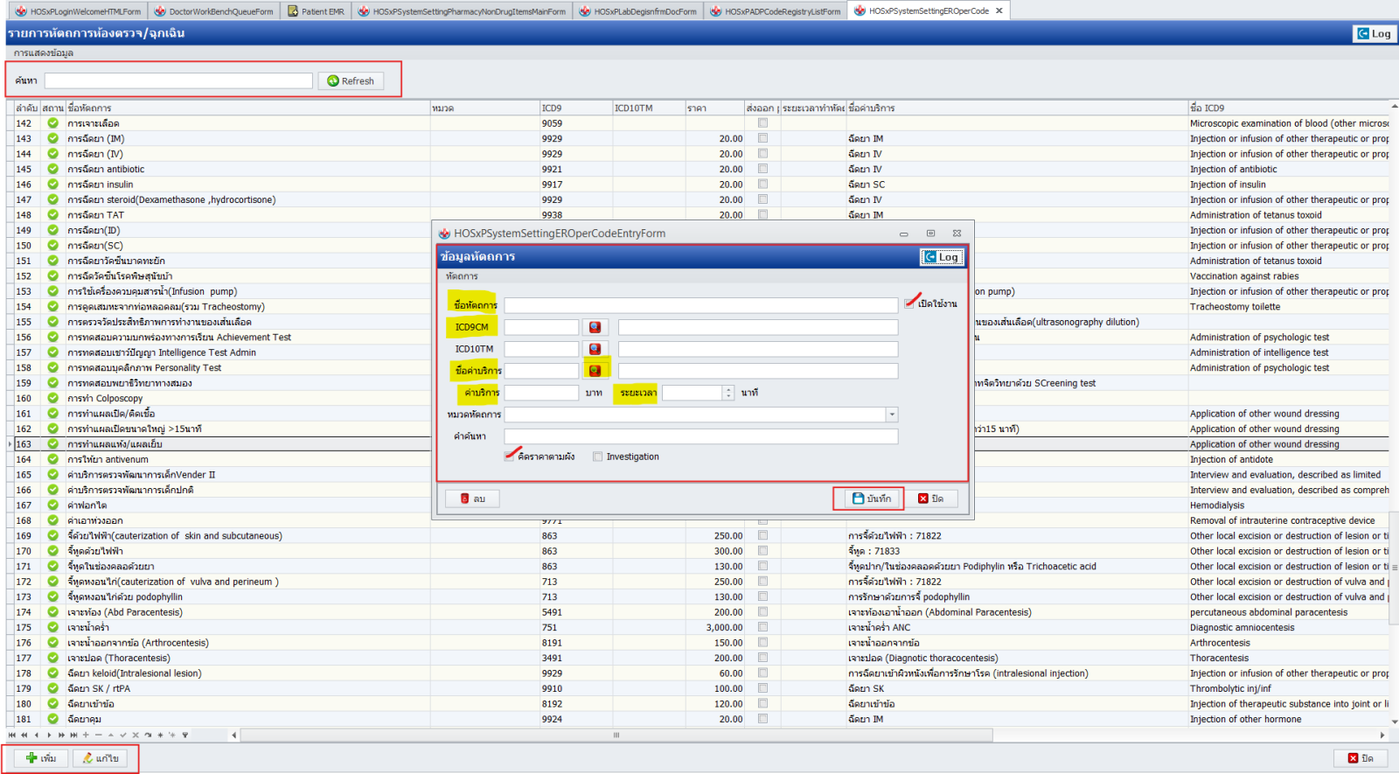Open ICD10TM lookup search icon in dialog
This screenshot has width=1399, height=774.
pos(595,349)
